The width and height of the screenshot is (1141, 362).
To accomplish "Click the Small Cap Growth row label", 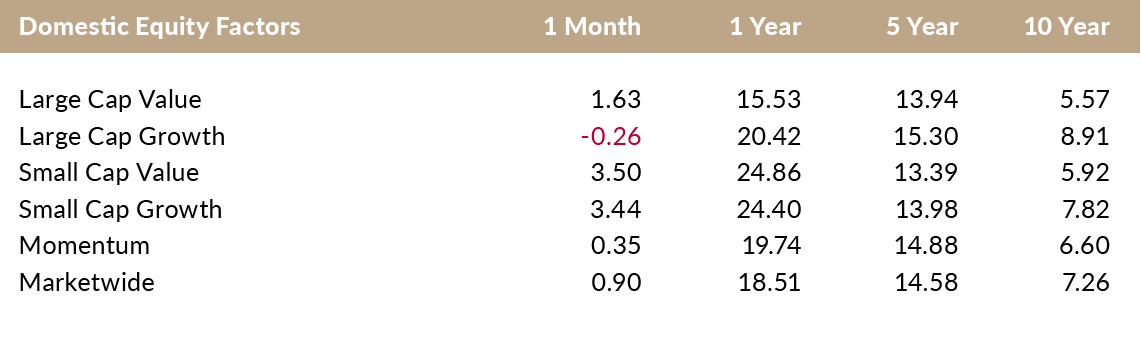I will pos(120,209).
